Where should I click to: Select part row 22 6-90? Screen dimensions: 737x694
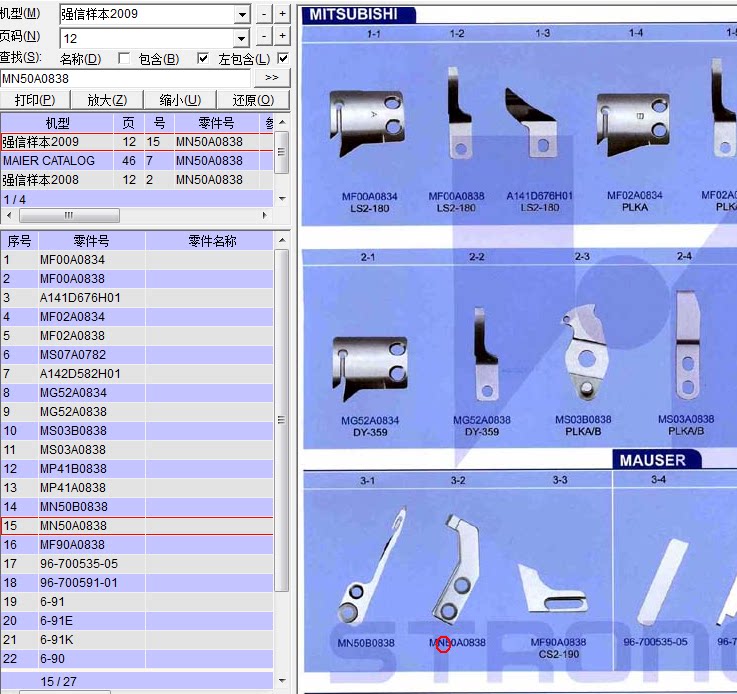(x=137, y=659)
